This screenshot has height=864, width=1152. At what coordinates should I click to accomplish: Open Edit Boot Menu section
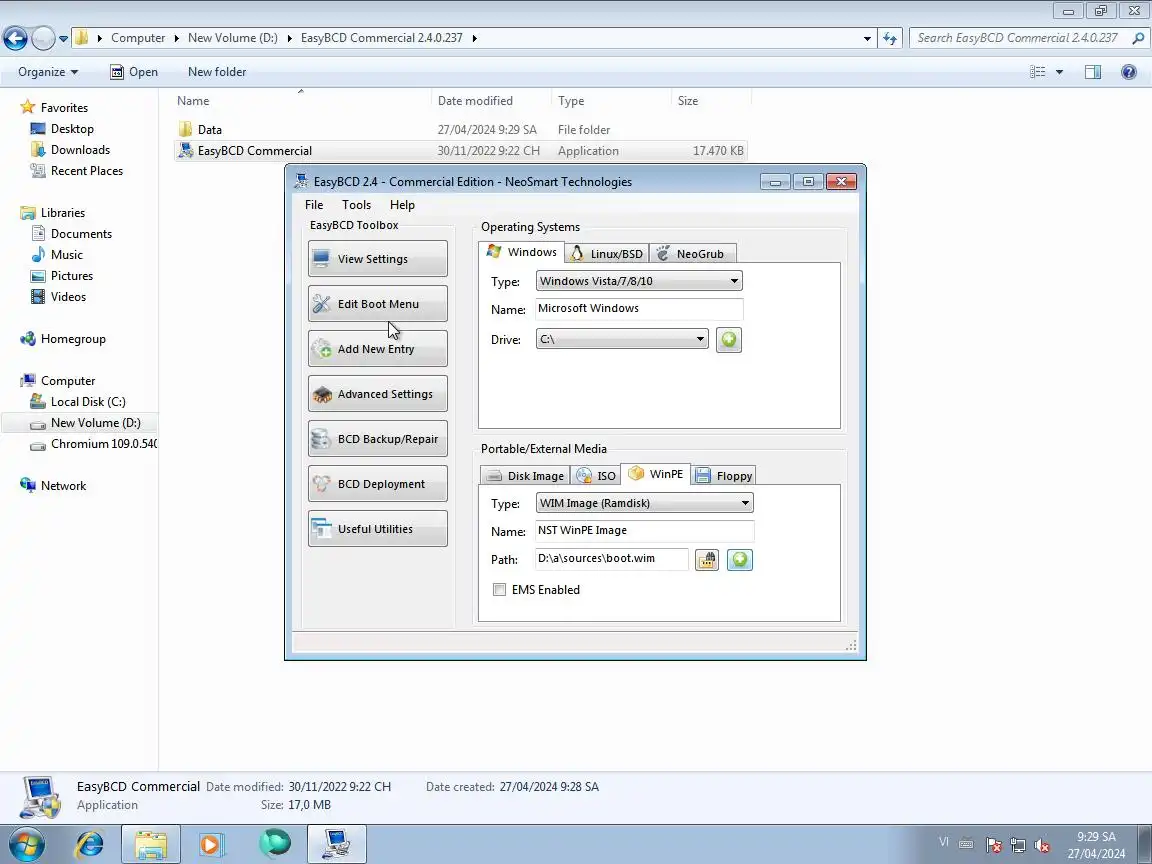pos(378,303)
